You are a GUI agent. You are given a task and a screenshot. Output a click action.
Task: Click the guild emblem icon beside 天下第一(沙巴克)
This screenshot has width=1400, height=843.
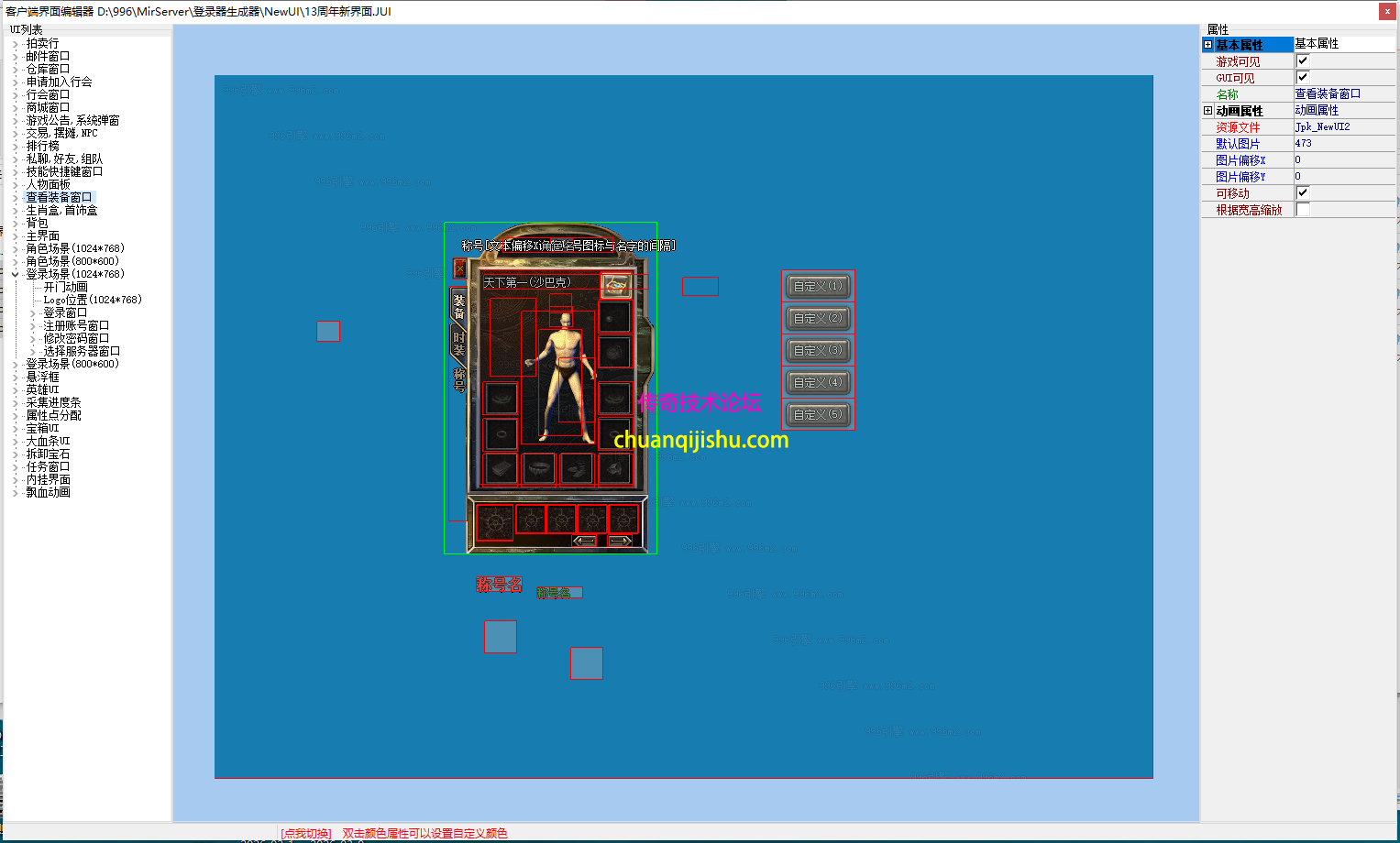tap(616, 286)
